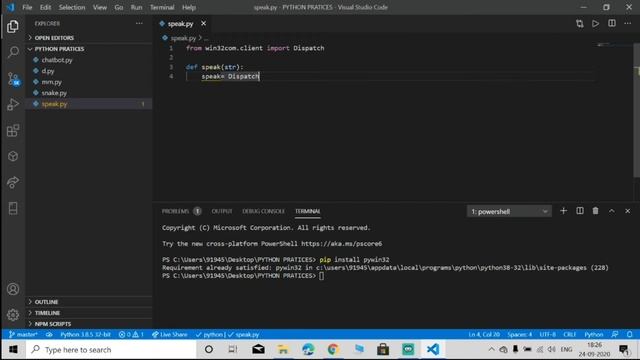Close the speak.py editor tab
The image size is (640, 360).
click(203, 24)
